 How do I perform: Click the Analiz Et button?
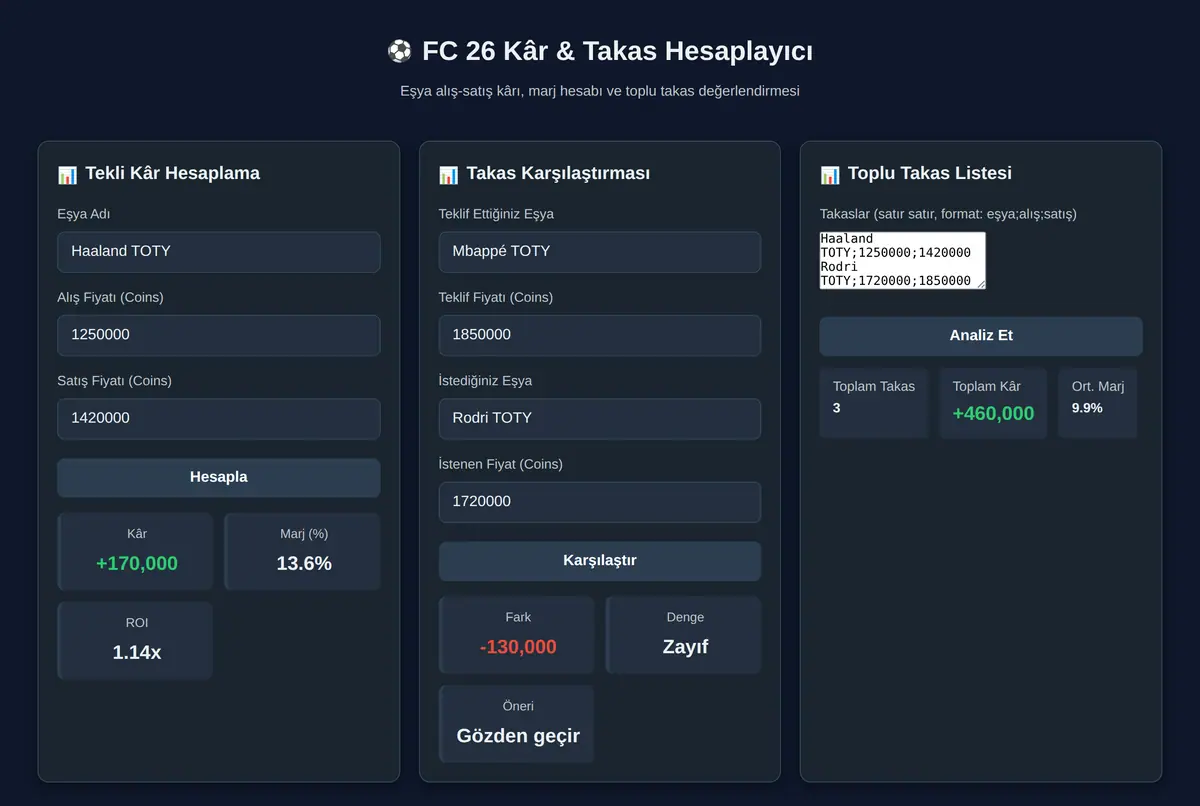(x=981, y=336)
